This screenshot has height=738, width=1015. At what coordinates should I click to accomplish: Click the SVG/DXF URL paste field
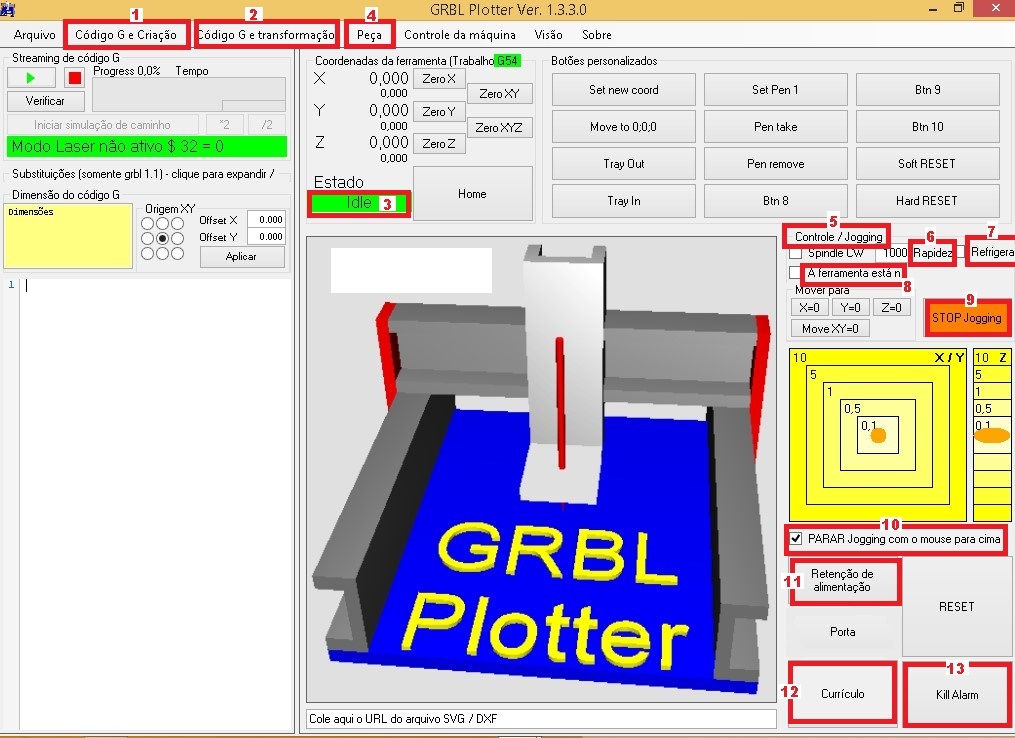click(x=541, y=719)
